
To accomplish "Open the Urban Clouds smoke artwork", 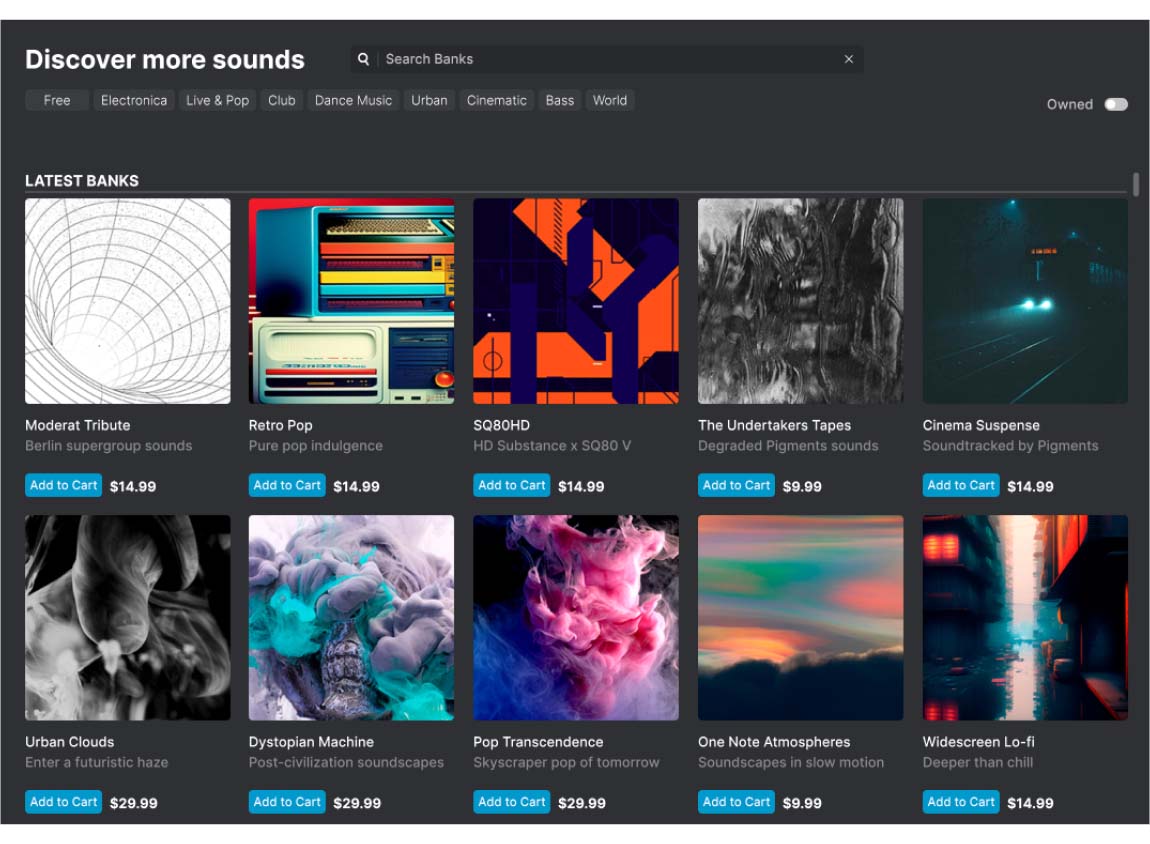I will (127, 617).
